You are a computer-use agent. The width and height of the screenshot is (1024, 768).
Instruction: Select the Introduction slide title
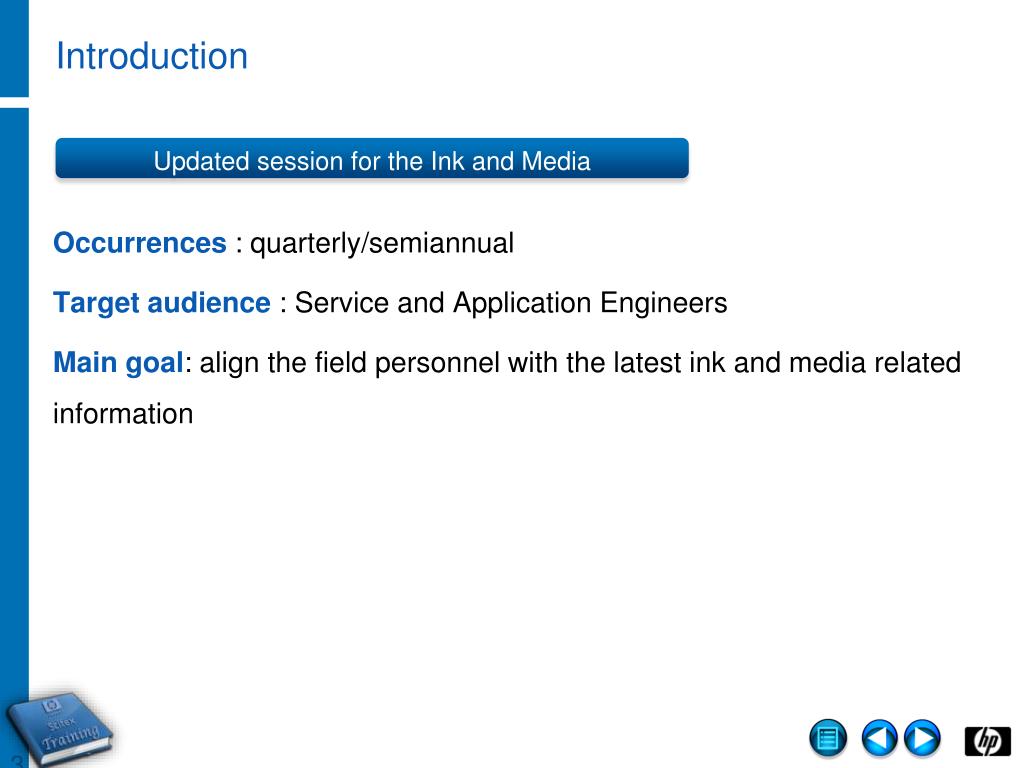click(152, 56)
